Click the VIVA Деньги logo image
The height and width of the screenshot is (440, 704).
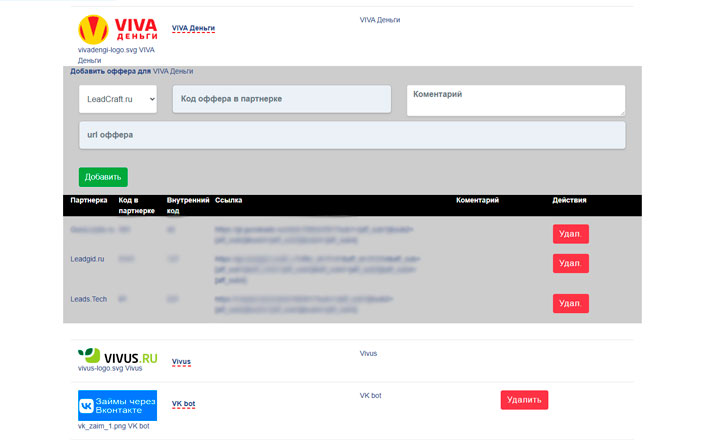tap(118, 30)
